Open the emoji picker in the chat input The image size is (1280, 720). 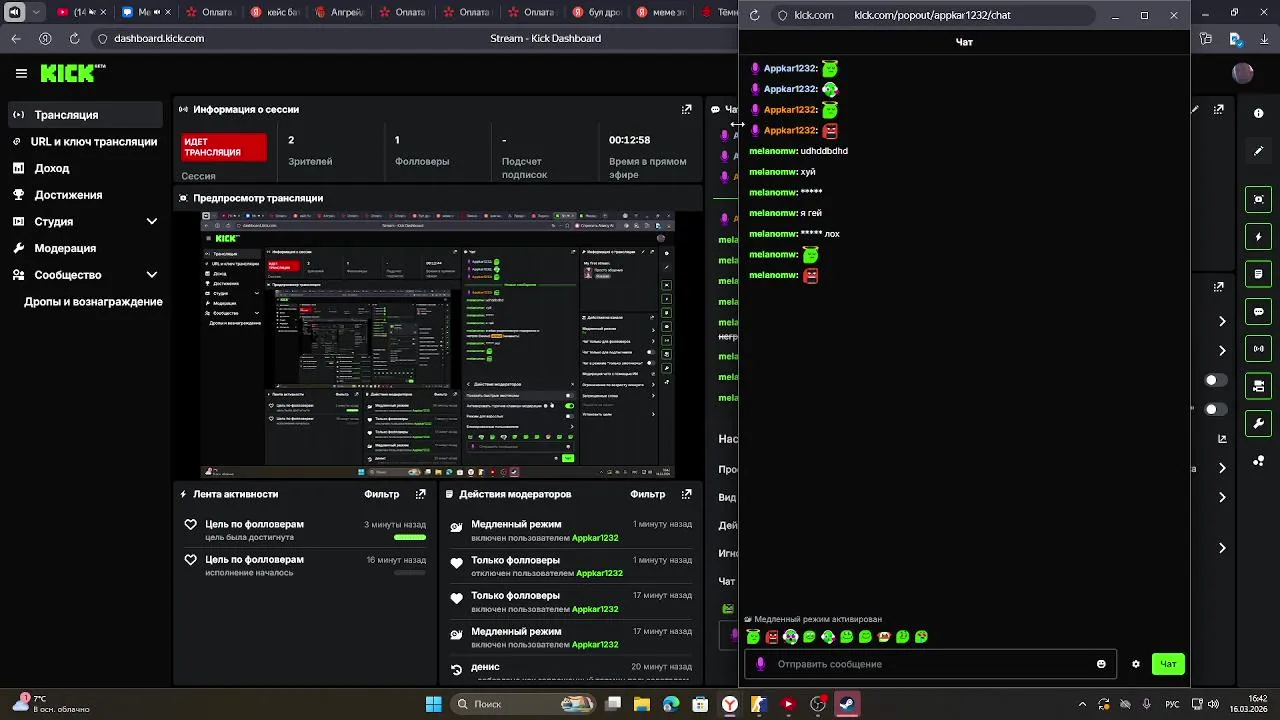pos(1101,664)
